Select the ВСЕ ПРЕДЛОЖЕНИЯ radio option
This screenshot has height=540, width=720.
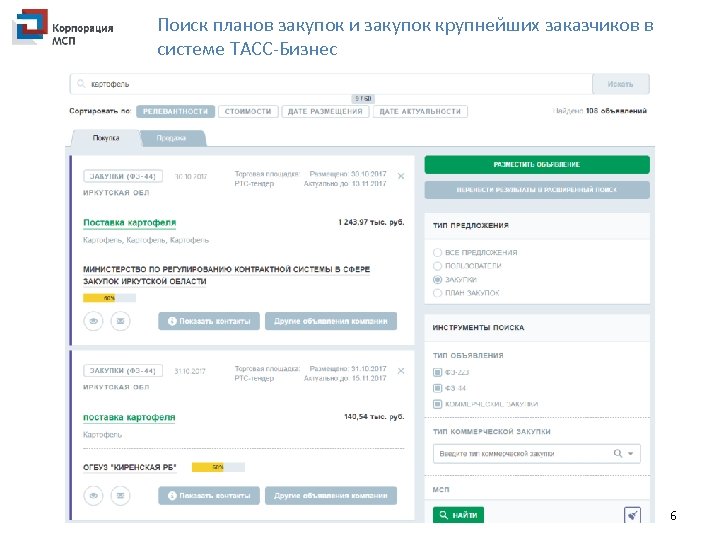pyautogui.click(x=437, y=253)
